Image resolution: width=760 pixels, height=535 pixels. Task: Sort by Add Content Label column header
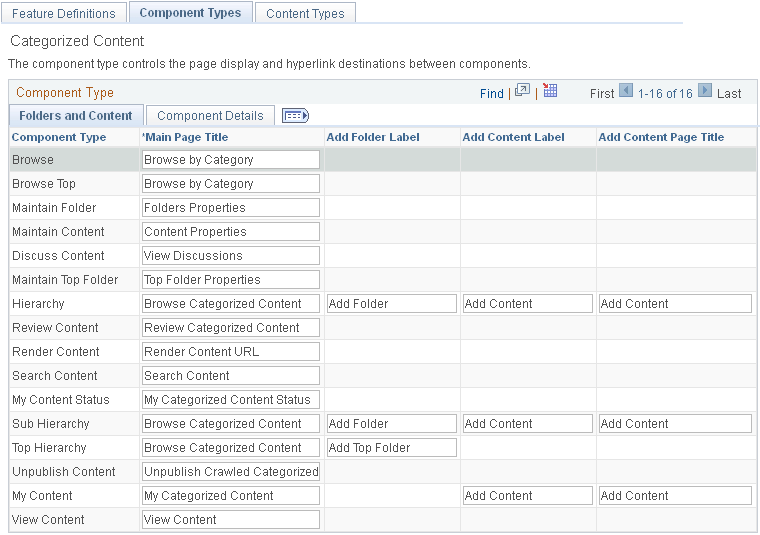point(513,137)
